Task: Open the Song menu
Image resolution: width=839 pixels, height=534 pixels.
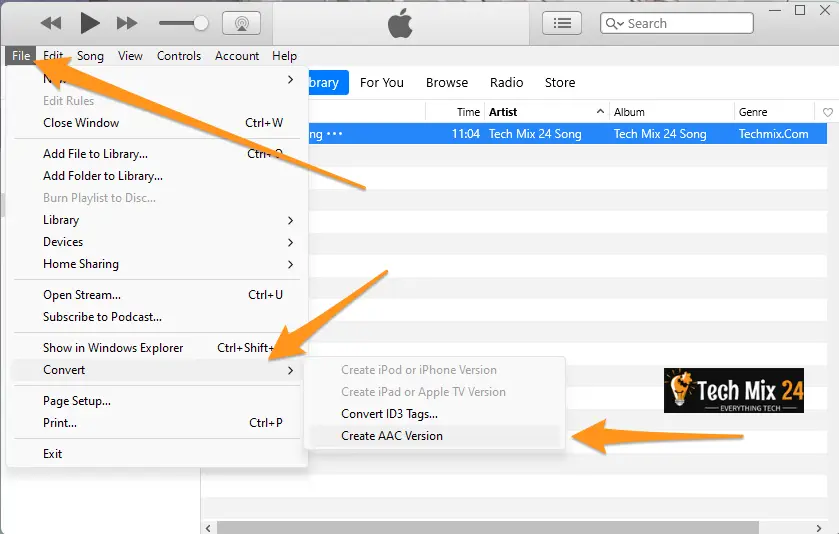Action: [90, 56]
